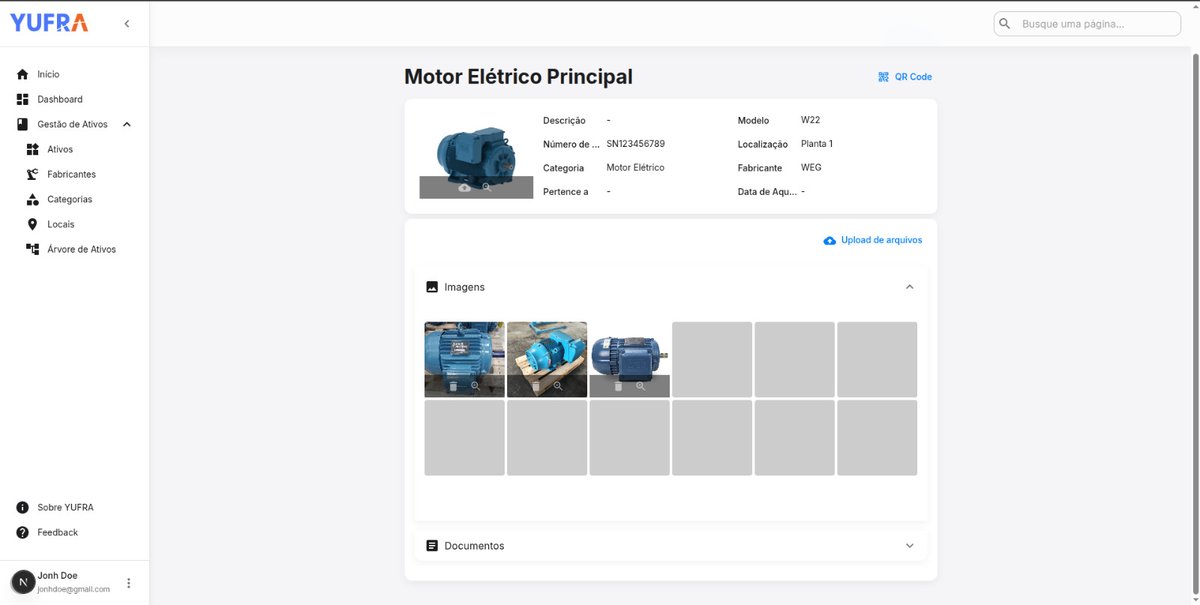The height and width of the screenshot is (605, 1200).
Task: Open the user options three-dot menu
Action: tap(128, 583)
